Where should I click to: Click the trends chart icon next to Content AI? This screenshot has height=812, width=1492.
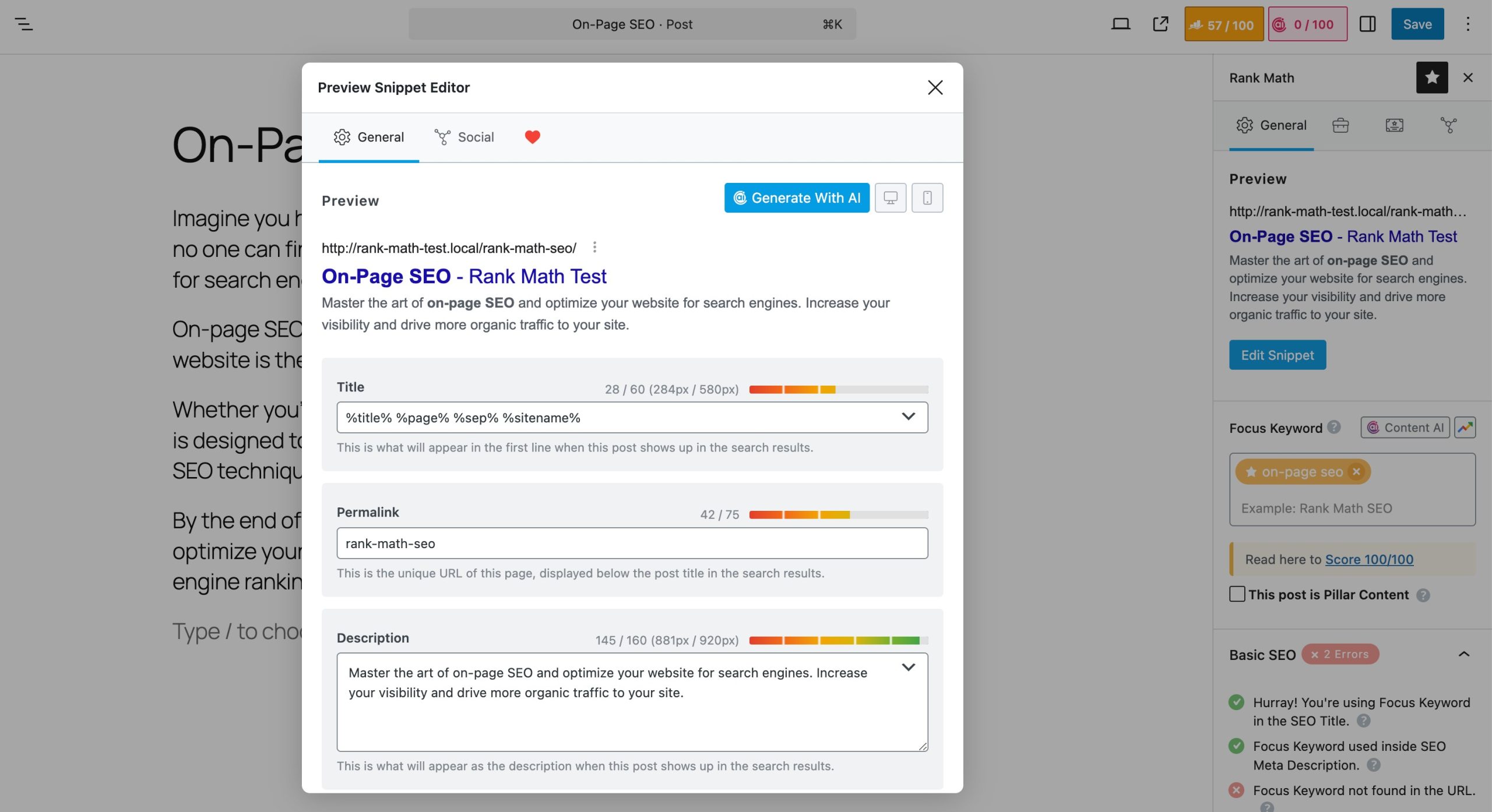(x=1465, y=428)
